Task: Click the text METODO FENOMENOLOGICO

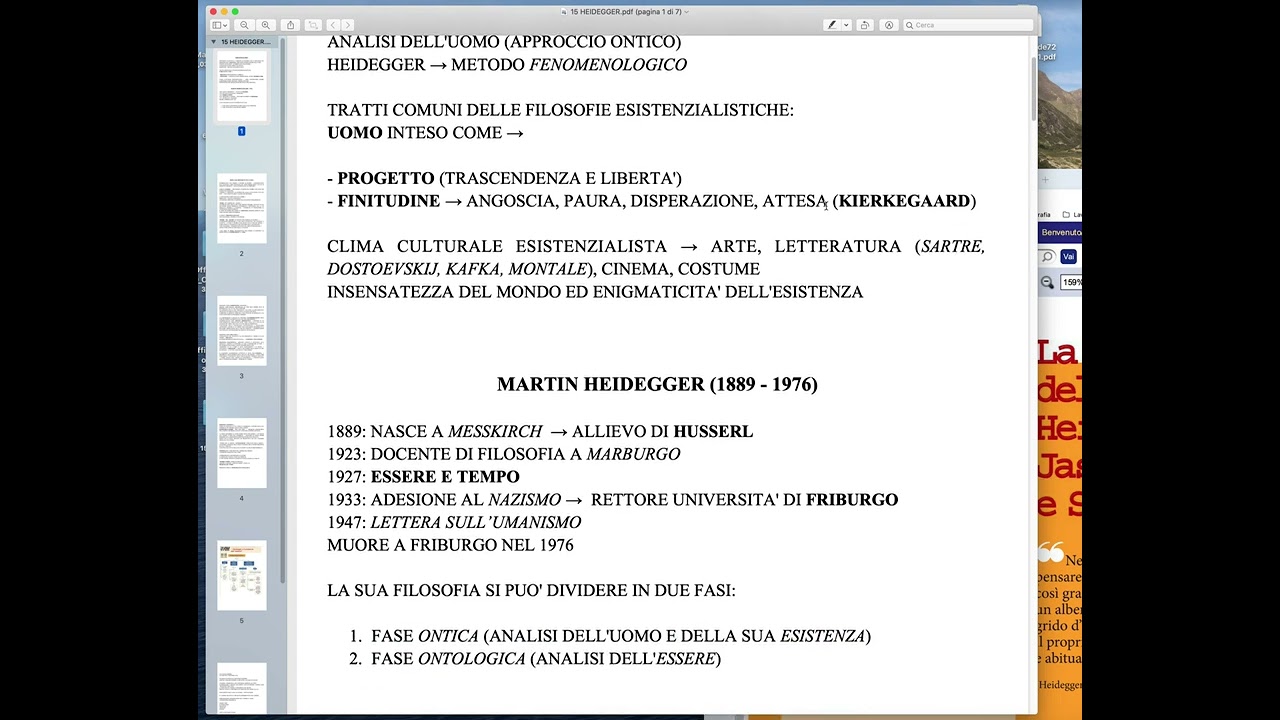Action: coord(569,65)
